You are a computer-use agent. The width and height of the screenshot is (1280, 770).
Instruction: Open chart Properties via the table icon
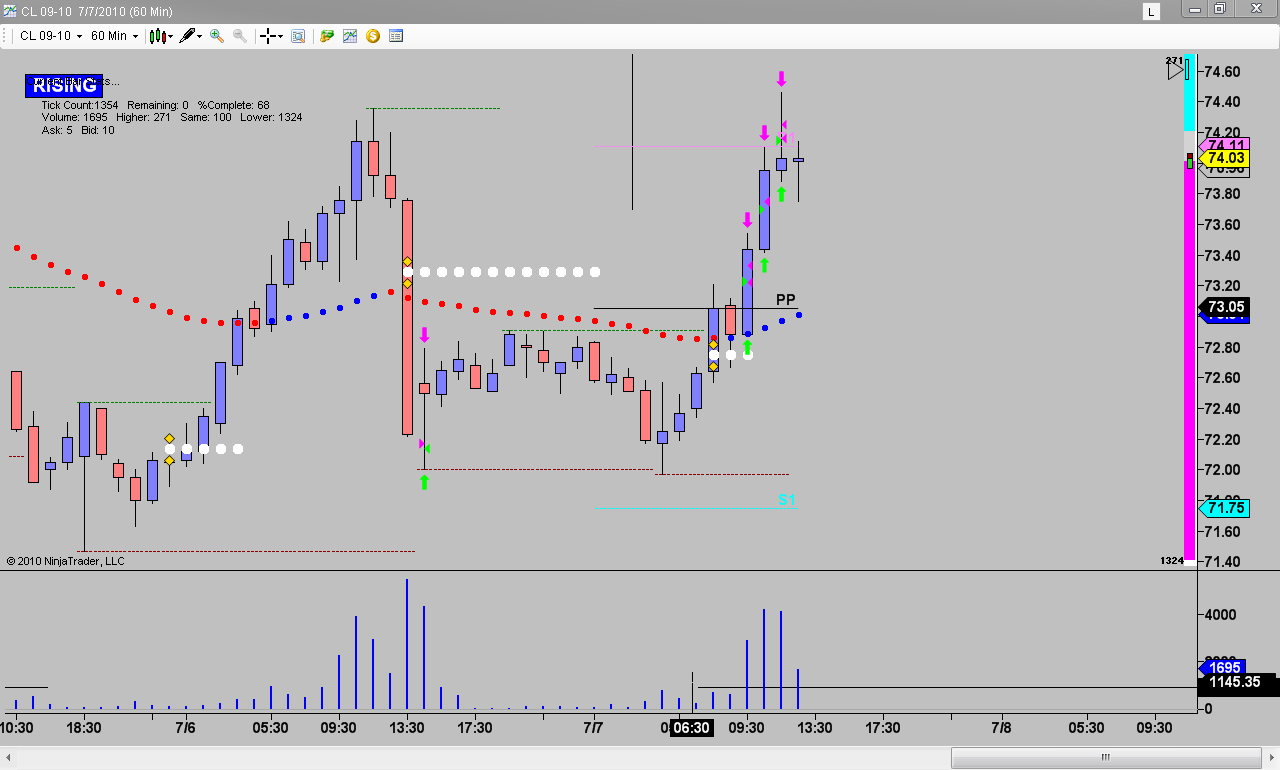pos(396,36)
